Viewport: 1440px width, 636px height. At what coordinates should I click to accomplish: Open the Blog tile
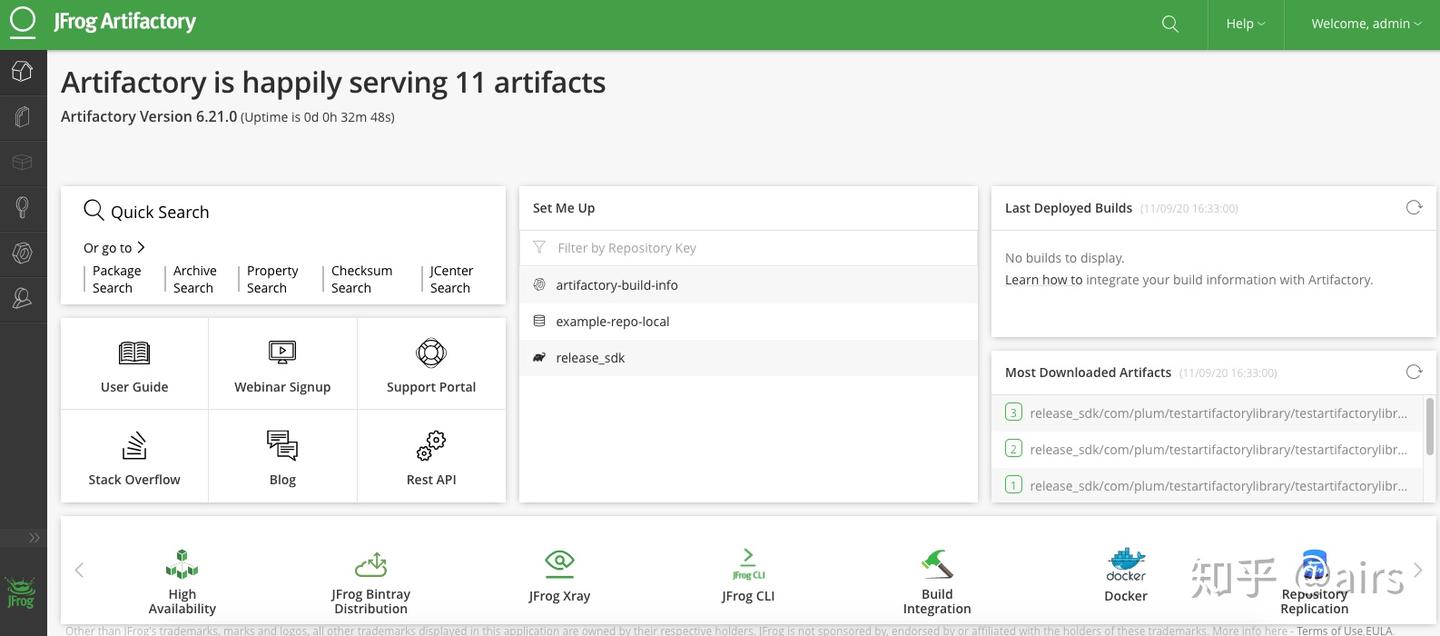tap(282, 456)
